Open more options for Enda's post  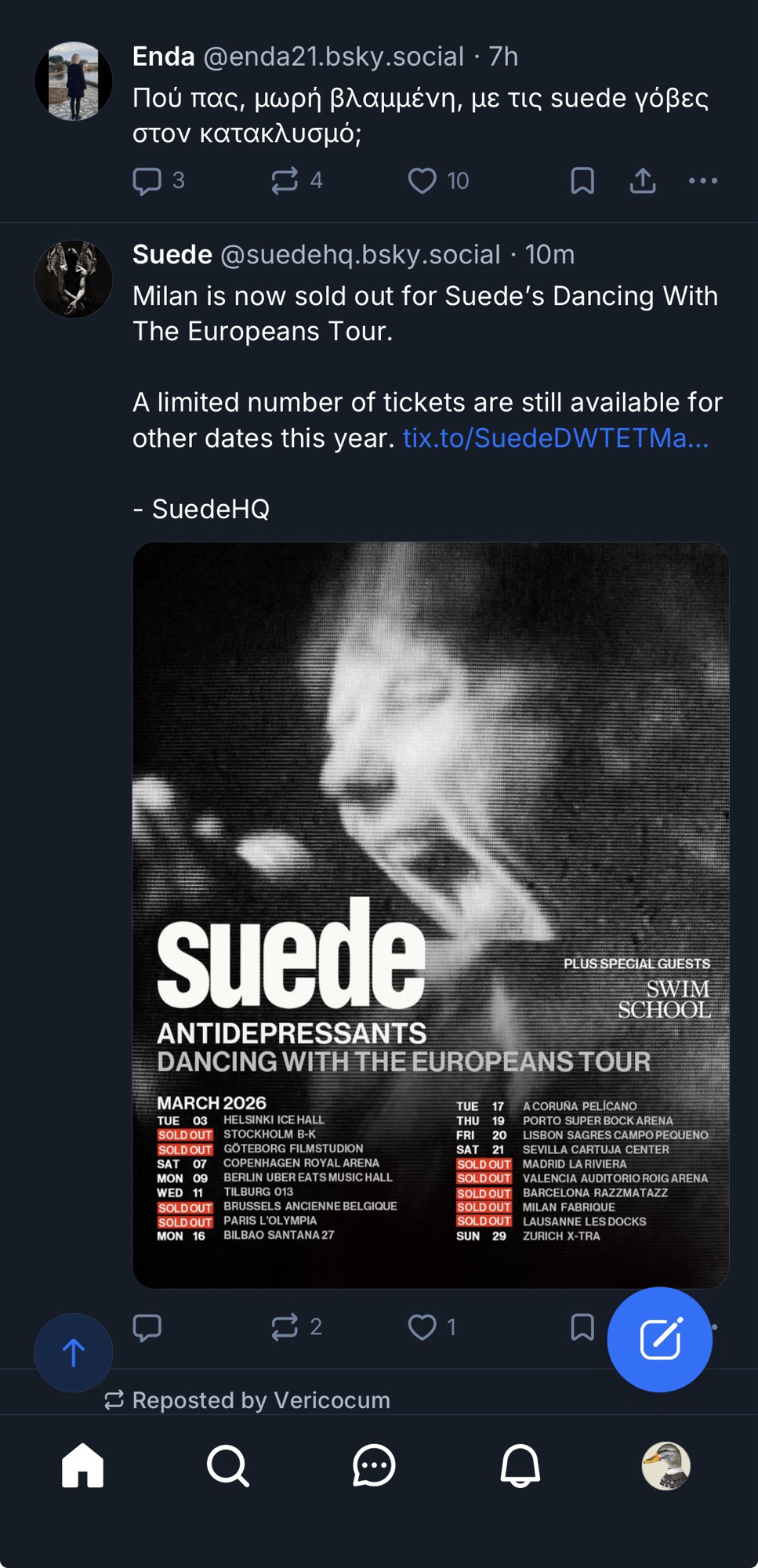(702, 181)
